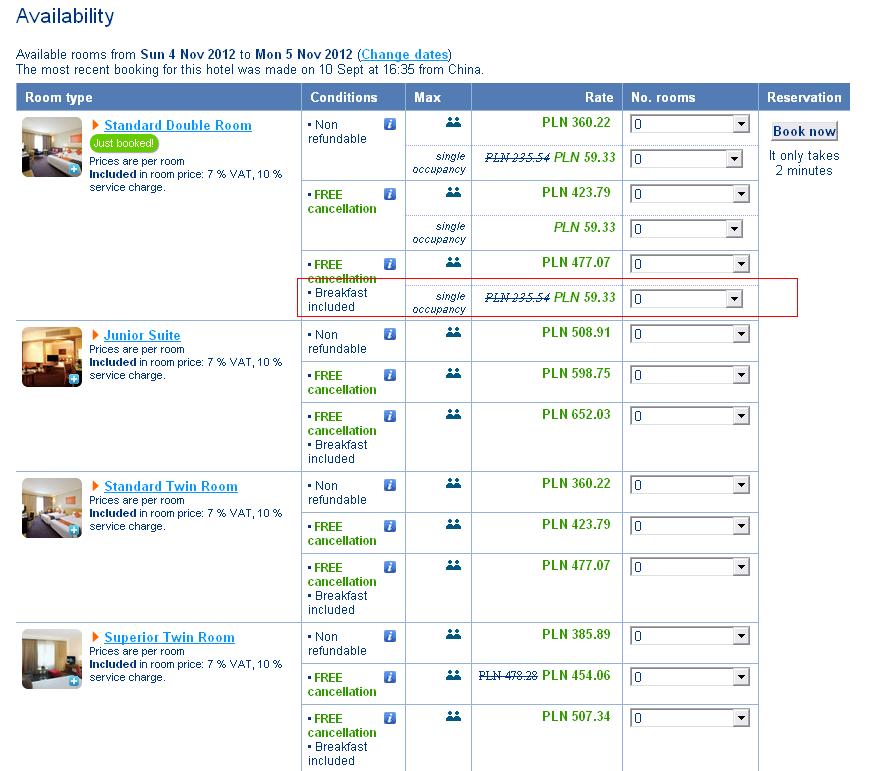View the Standard Double Room photo thumbnail
Viewport: 869px width, 771px height.
(52, 147)
